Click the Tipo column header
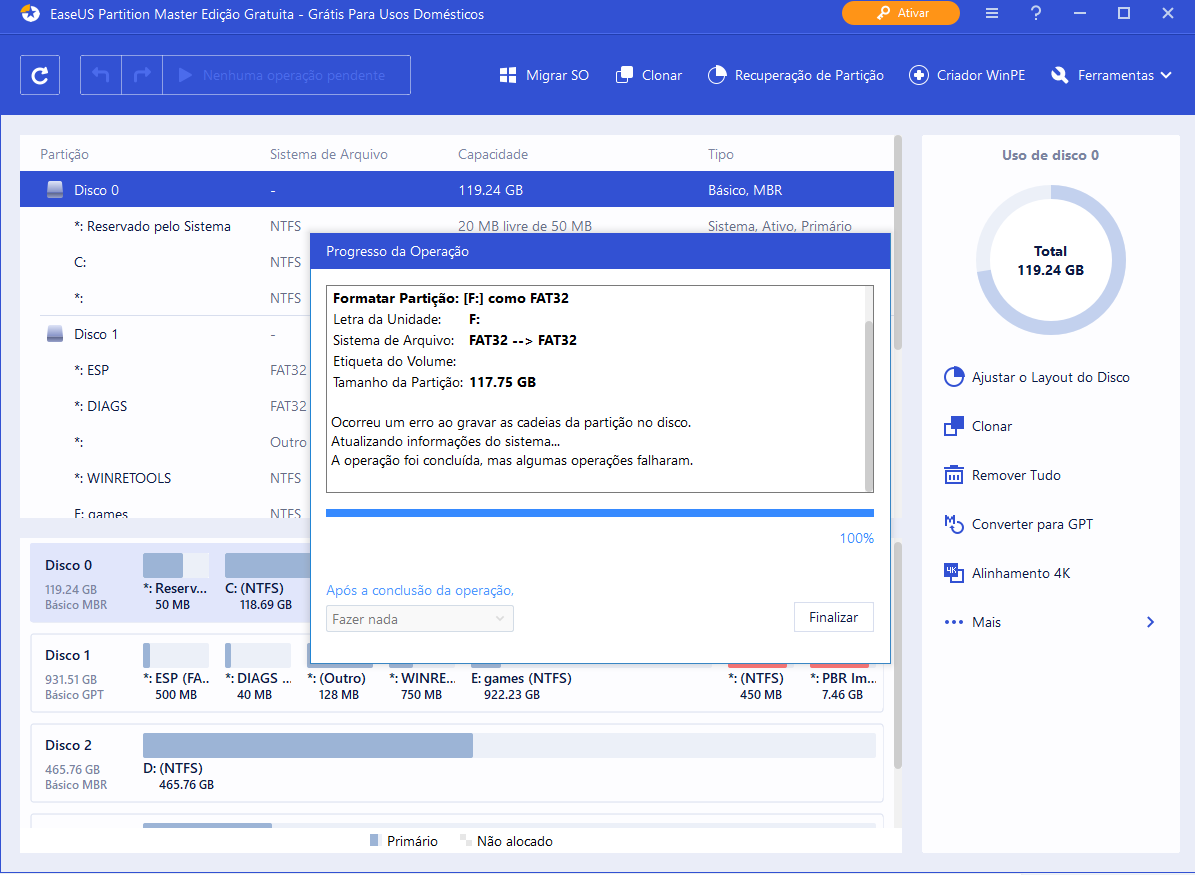Image resolution: width=1195 pixels, height=875 pixels. [x=720, y=154]
